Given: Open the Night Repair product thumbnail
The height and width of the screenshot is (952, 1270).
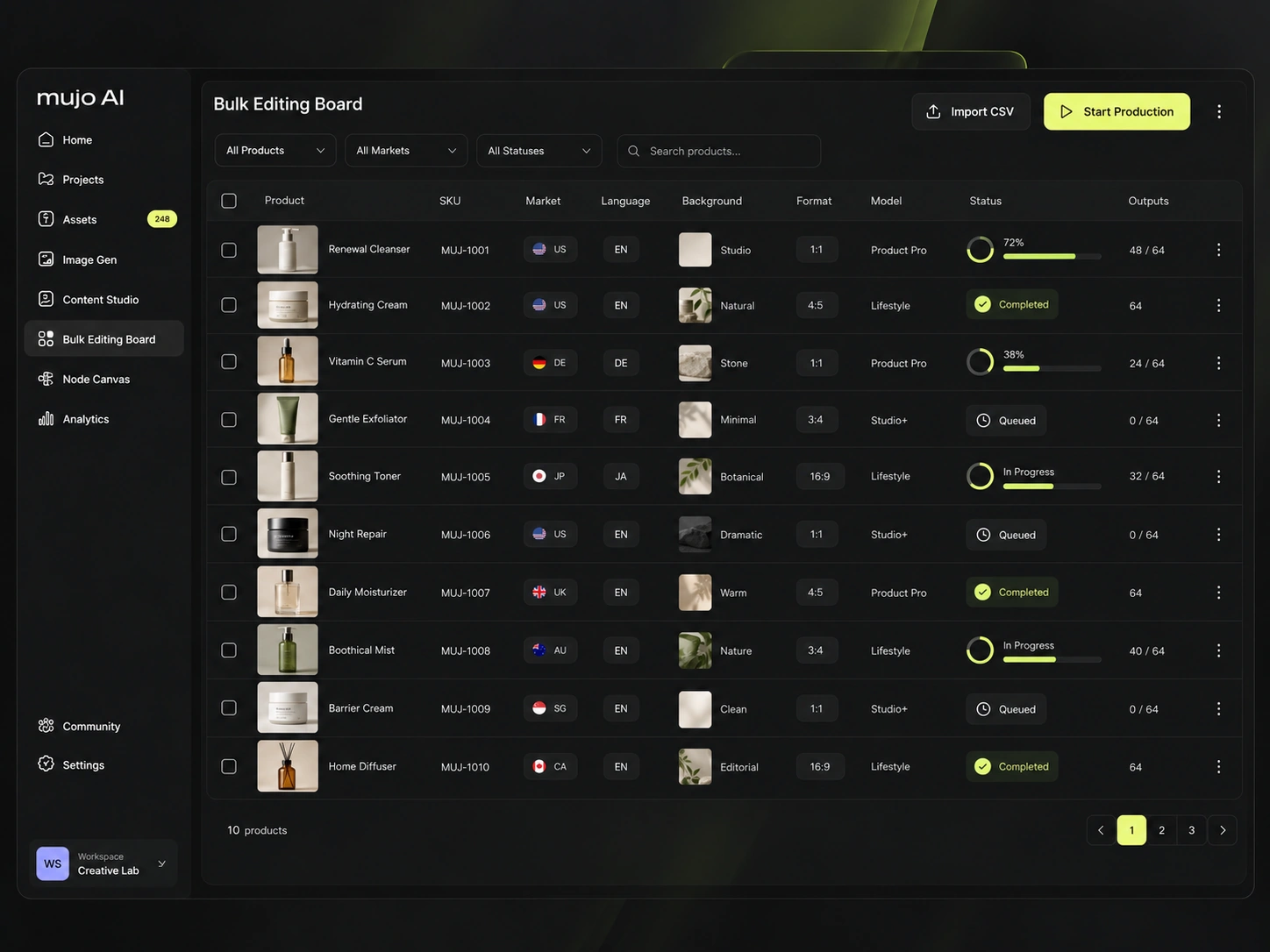Looking at the screenshot, I should coord(288,534).
